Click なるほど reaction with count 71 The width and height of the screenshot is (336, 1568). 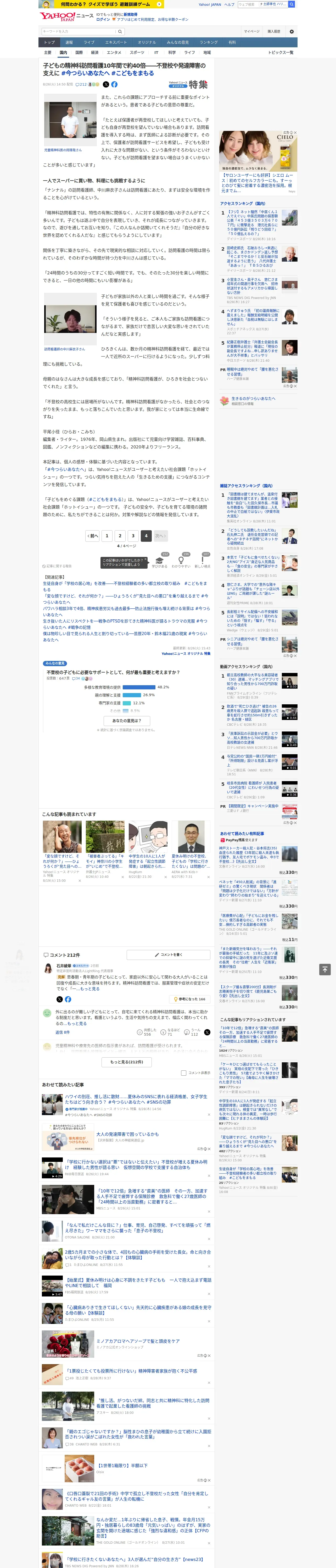(x=170, y=1032)
